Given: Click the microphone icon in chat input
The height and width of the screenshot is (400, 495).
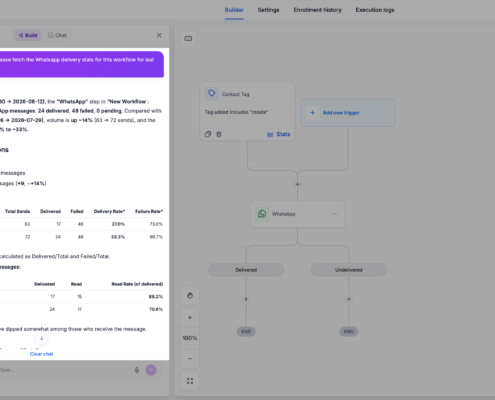Looking at the screenshot, I should [137, 370].
